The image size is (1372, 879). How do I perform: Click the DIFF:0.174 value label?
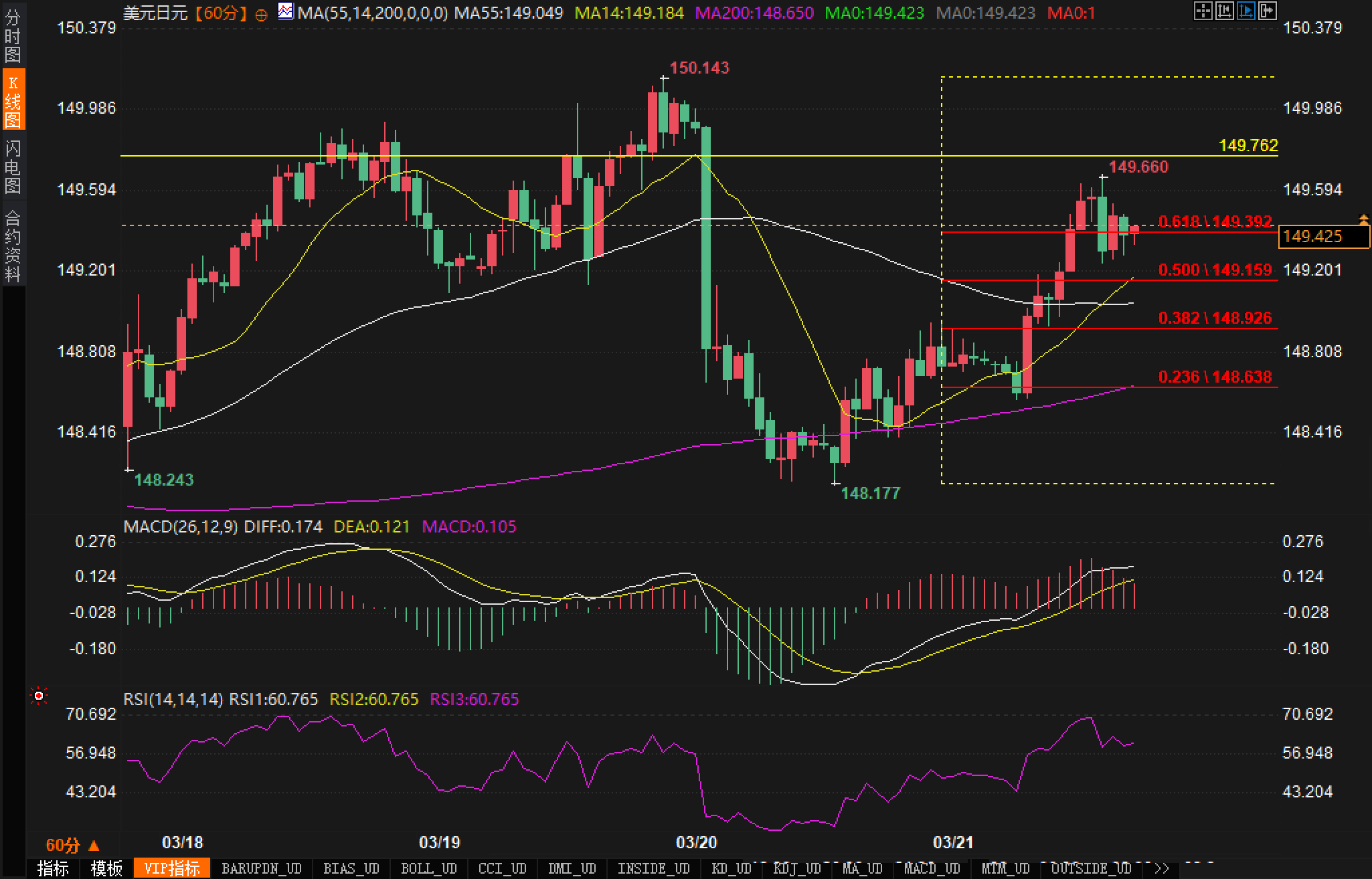(282, 526)
